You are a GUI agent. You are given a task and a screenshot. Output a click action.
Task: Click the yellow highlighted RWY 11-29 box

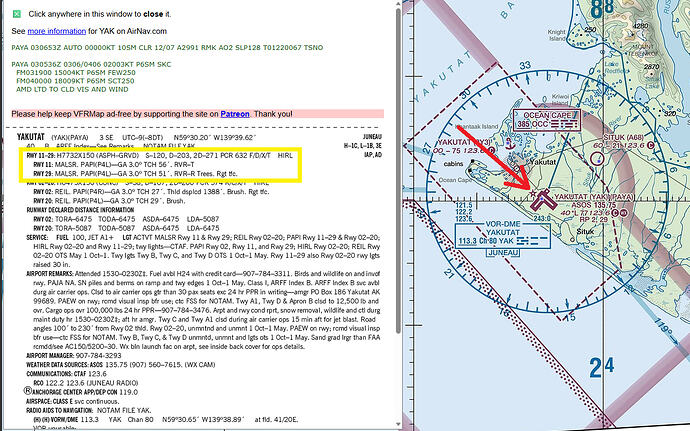160,165
